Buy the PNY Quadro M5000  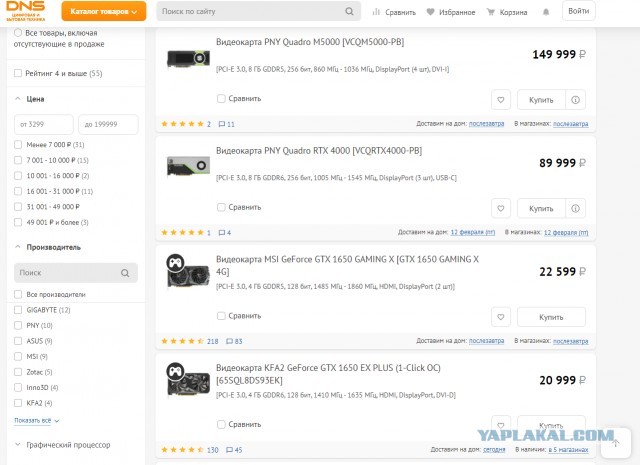point(541,100)
